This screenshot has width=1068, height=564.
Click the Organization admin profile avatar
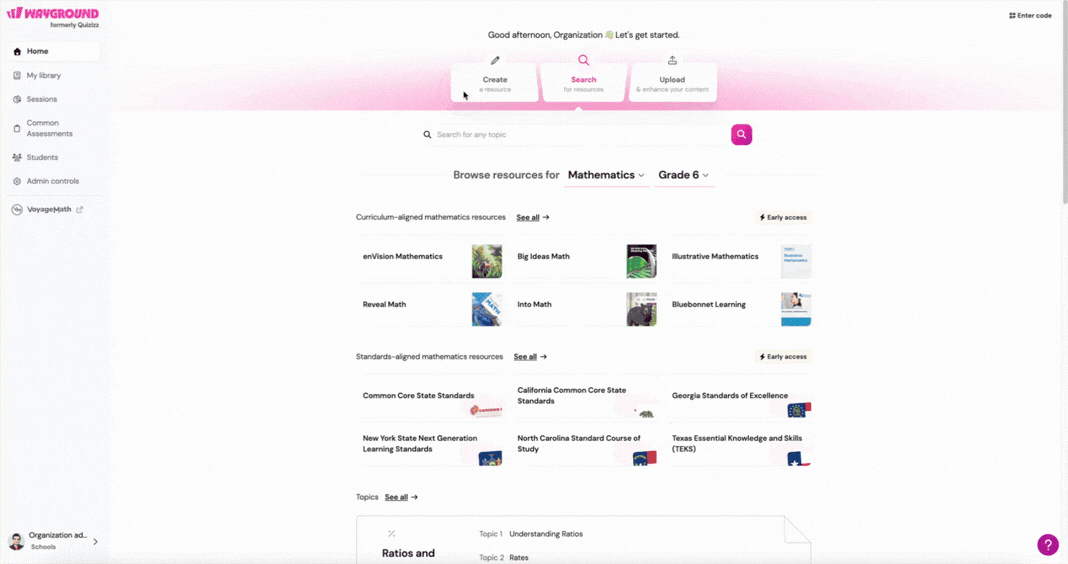pyautogui.click(x=16, y=542)
